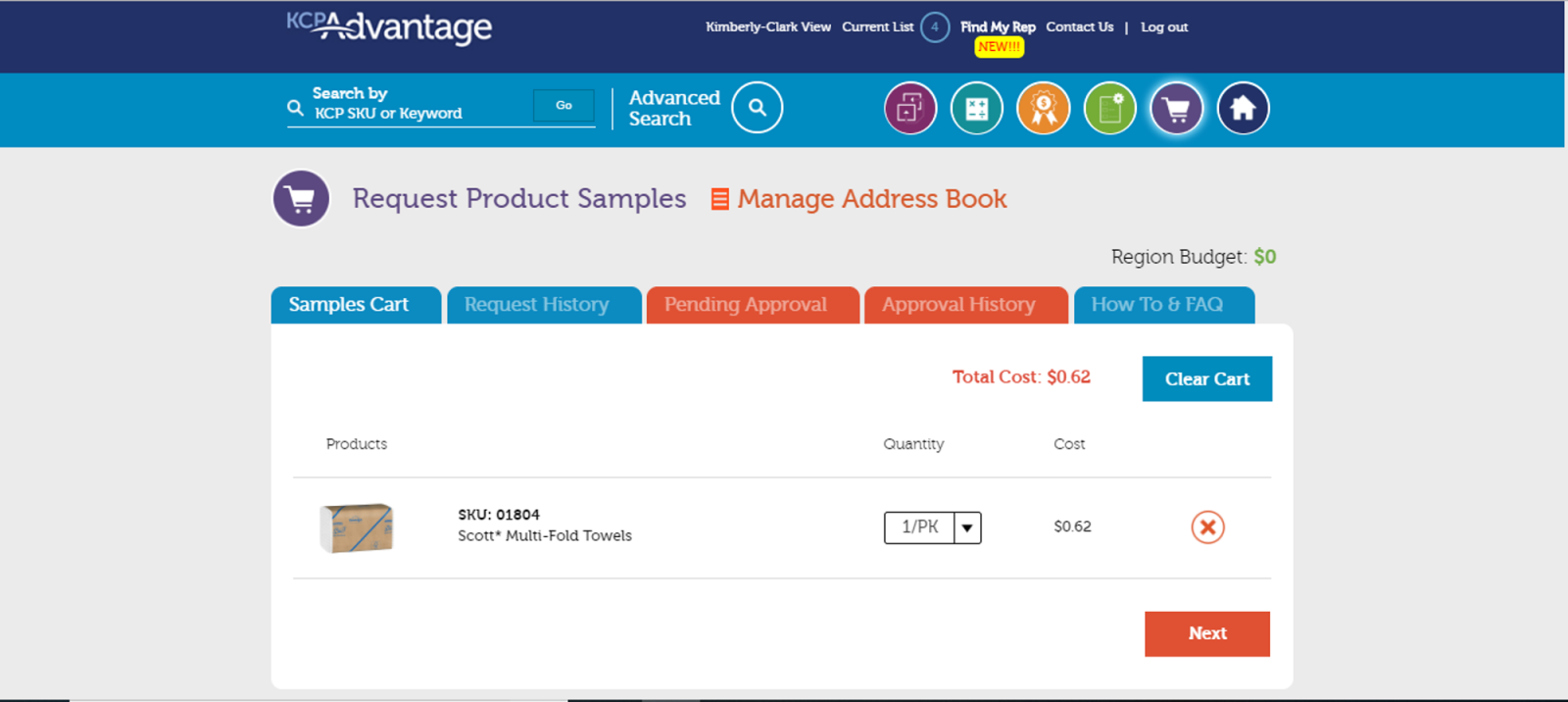The width and height of the screenshot is (1568, 702).
Task: Open the Current List link
Action: tap(878, 27)
